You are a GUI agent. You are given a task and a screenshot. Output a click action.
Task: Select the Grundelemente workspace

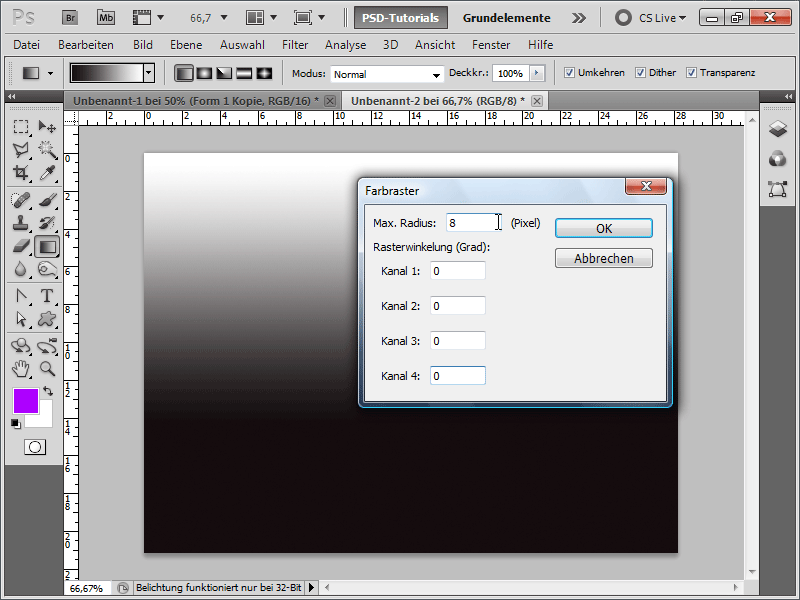(x=506, y=18)
